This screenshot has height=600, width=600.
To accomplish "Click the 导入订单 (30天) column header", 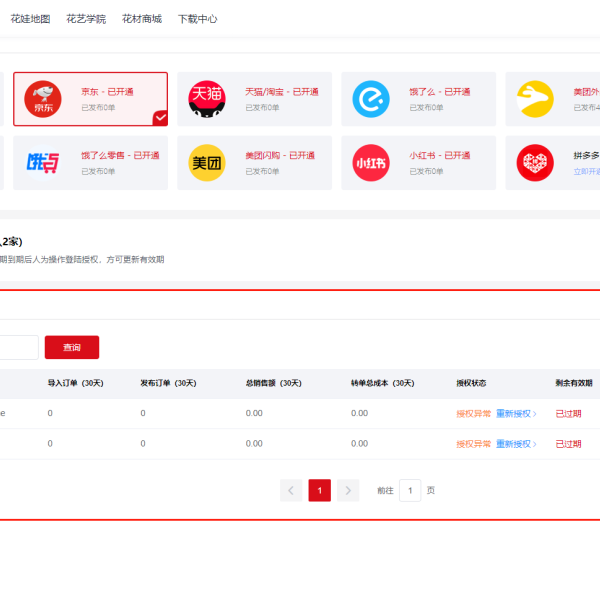I will 75,383.
